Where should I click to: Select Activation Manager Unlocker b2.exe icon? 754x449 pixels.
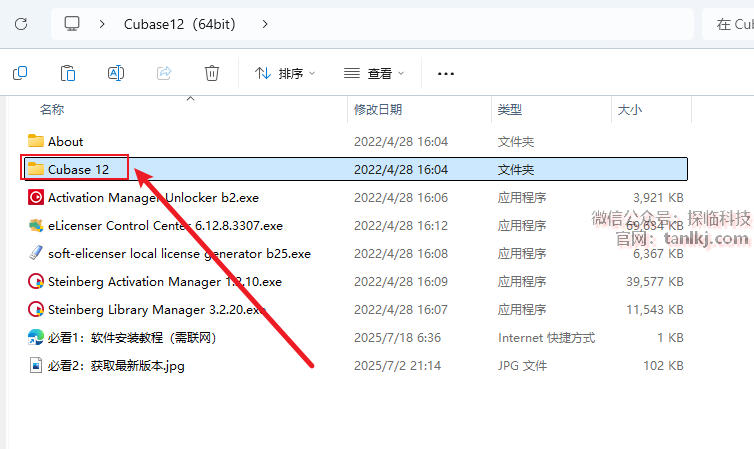tap(36, 197)
